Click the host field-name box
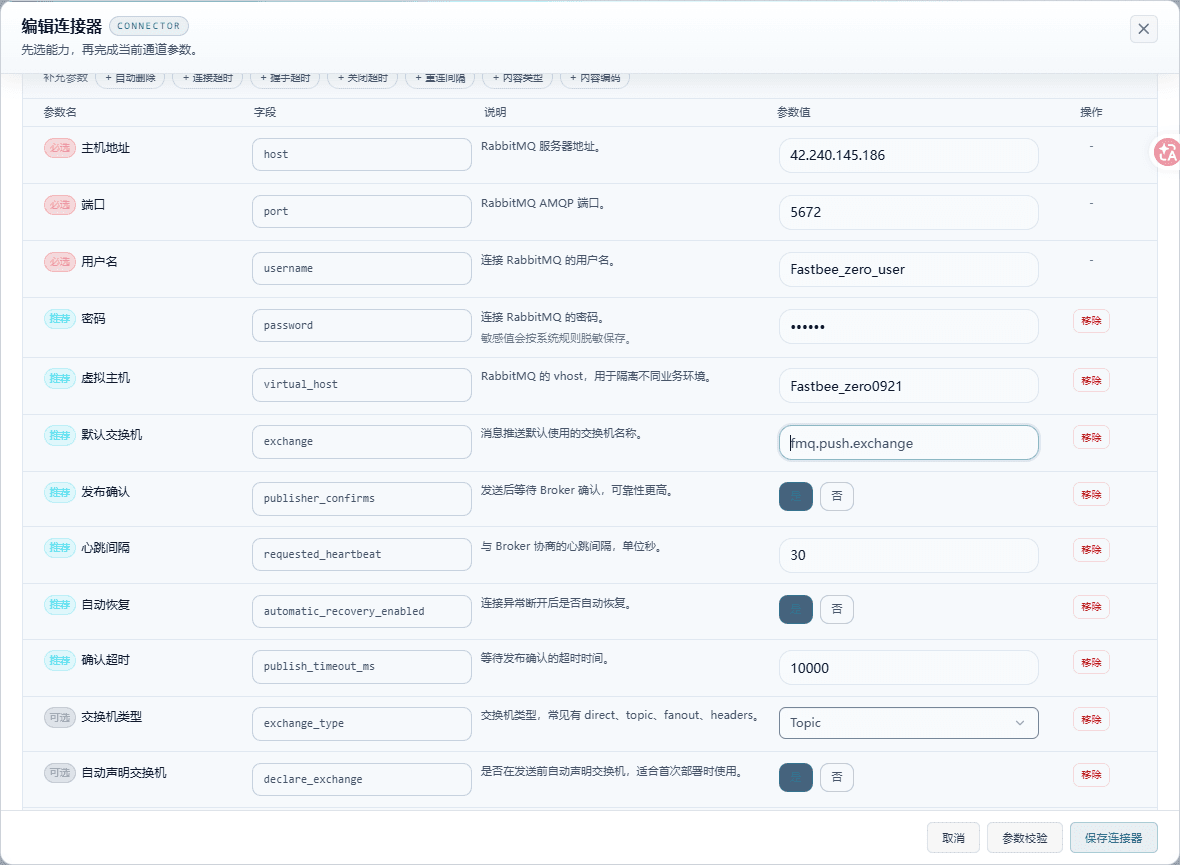 (x=362, y=154)
